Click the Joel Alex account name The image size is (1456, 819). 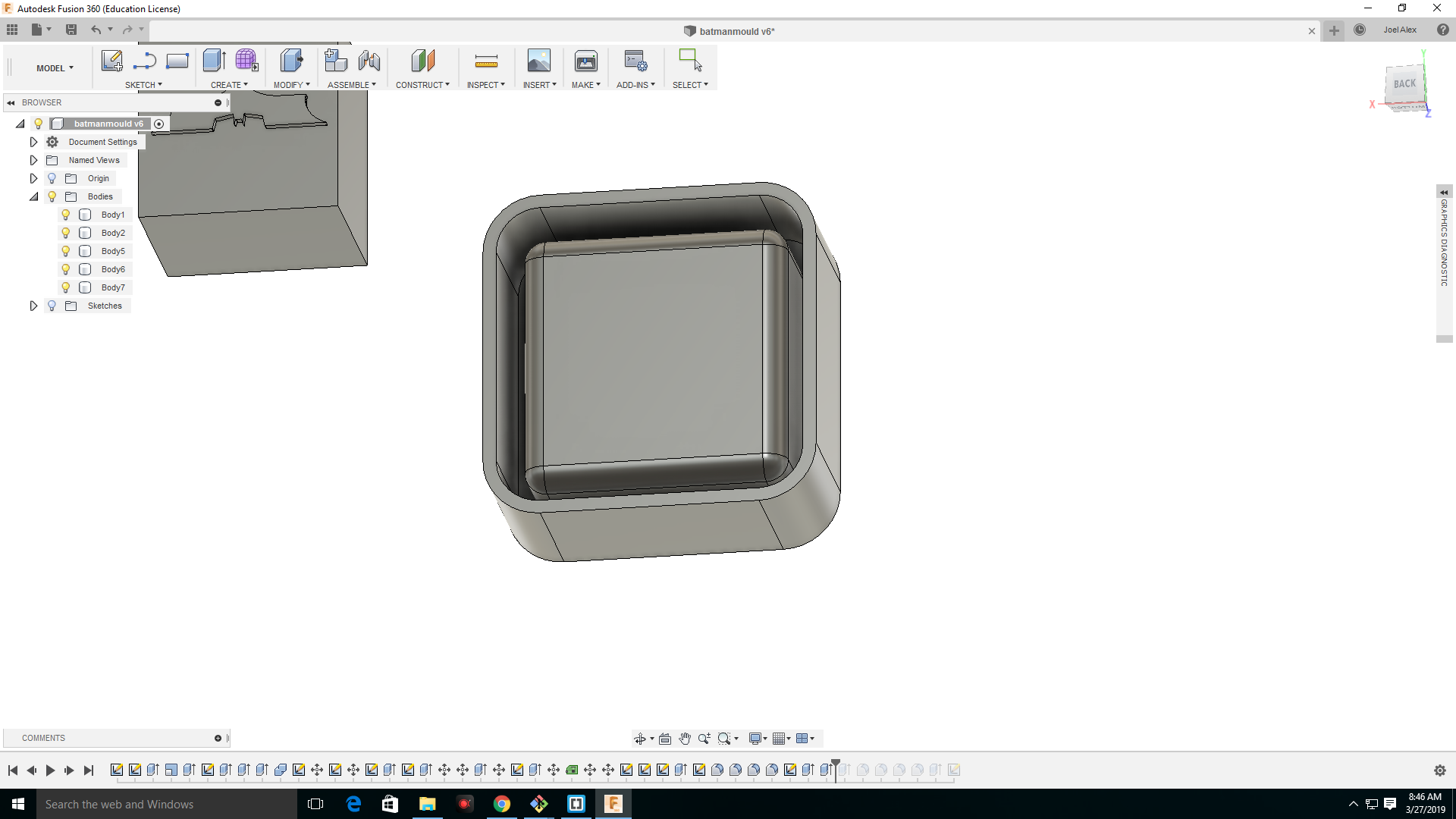click(x=1399, y=30)
